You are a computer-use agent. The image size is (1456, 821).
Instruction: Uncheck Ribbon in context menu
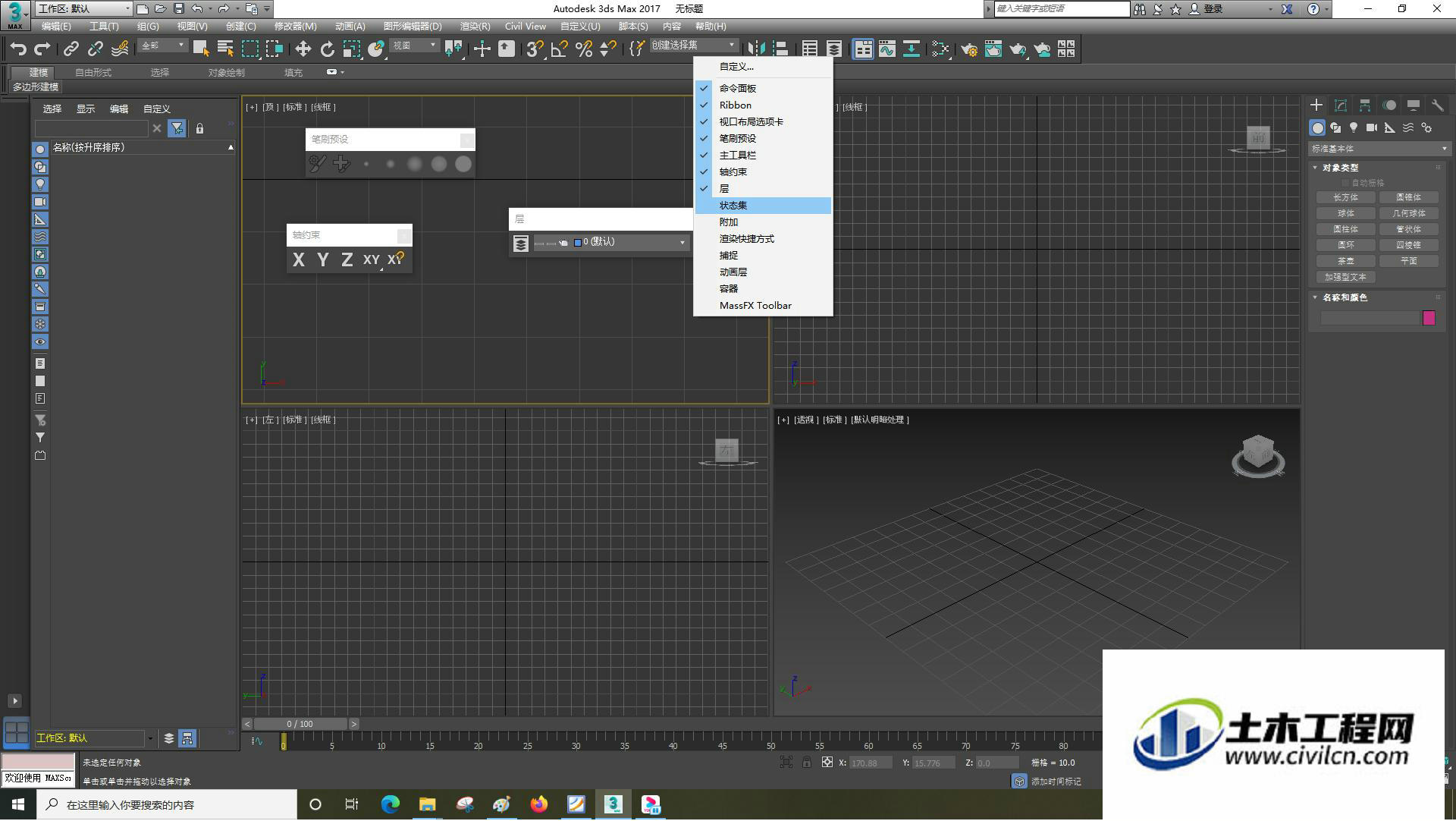coord(764,105)
